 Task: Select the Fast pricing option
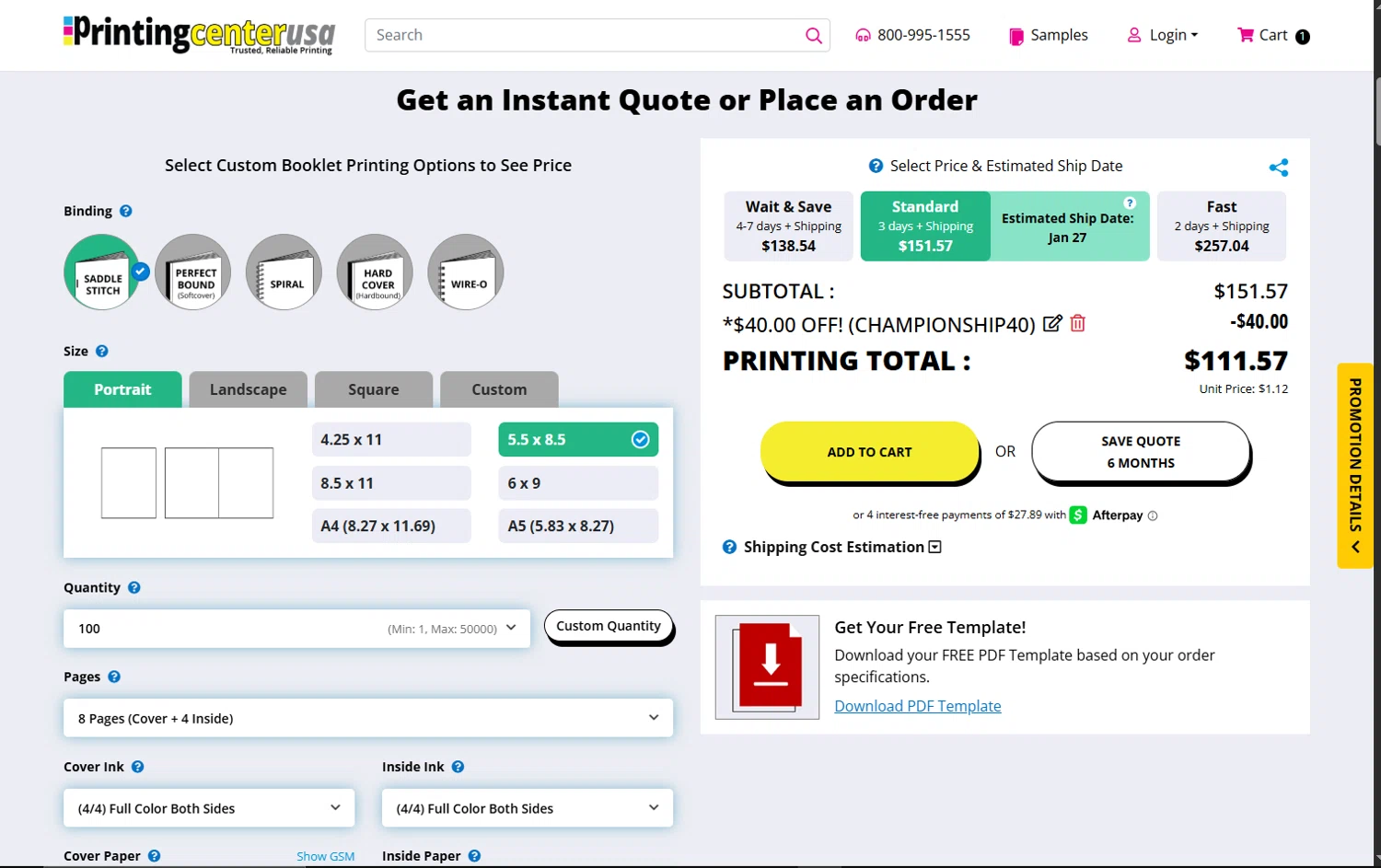(x=1222, y=226)
